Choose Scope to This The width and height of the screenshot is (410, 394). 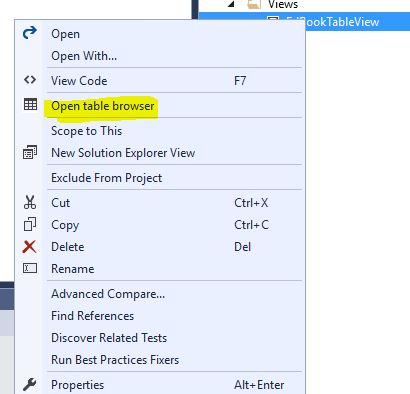tap(87, 131)
